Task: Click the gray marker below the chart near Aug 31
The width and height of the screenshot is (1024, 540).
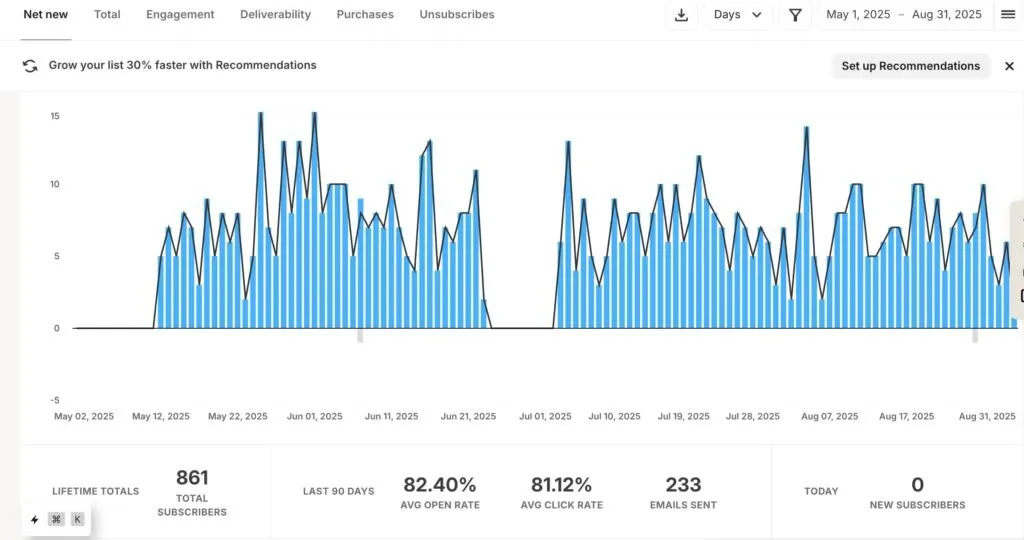Action: click(975, 336)
